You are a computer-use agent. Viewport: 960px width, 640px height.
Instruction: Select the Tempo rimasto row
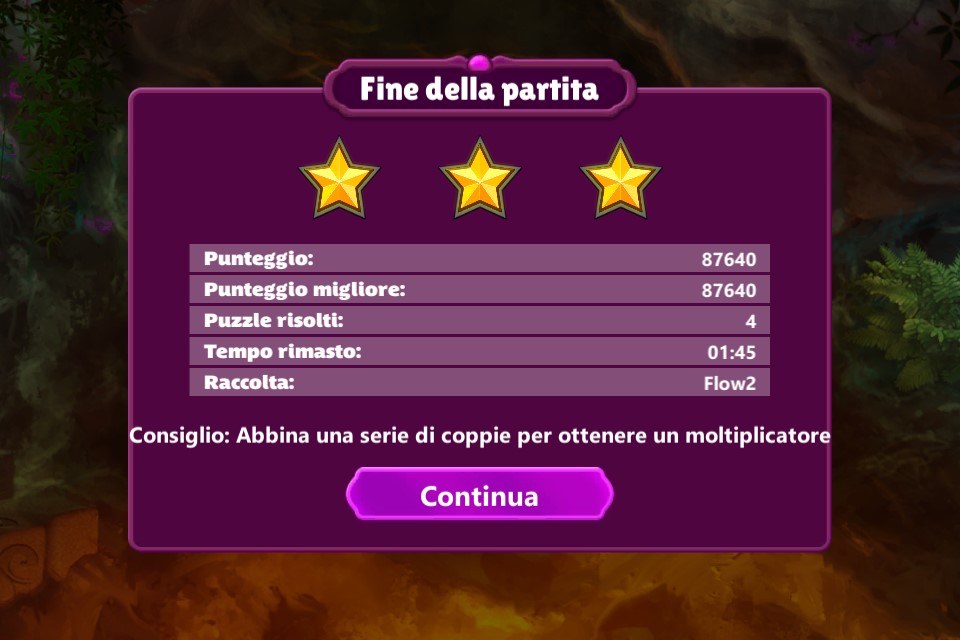[x=479, y=352]
